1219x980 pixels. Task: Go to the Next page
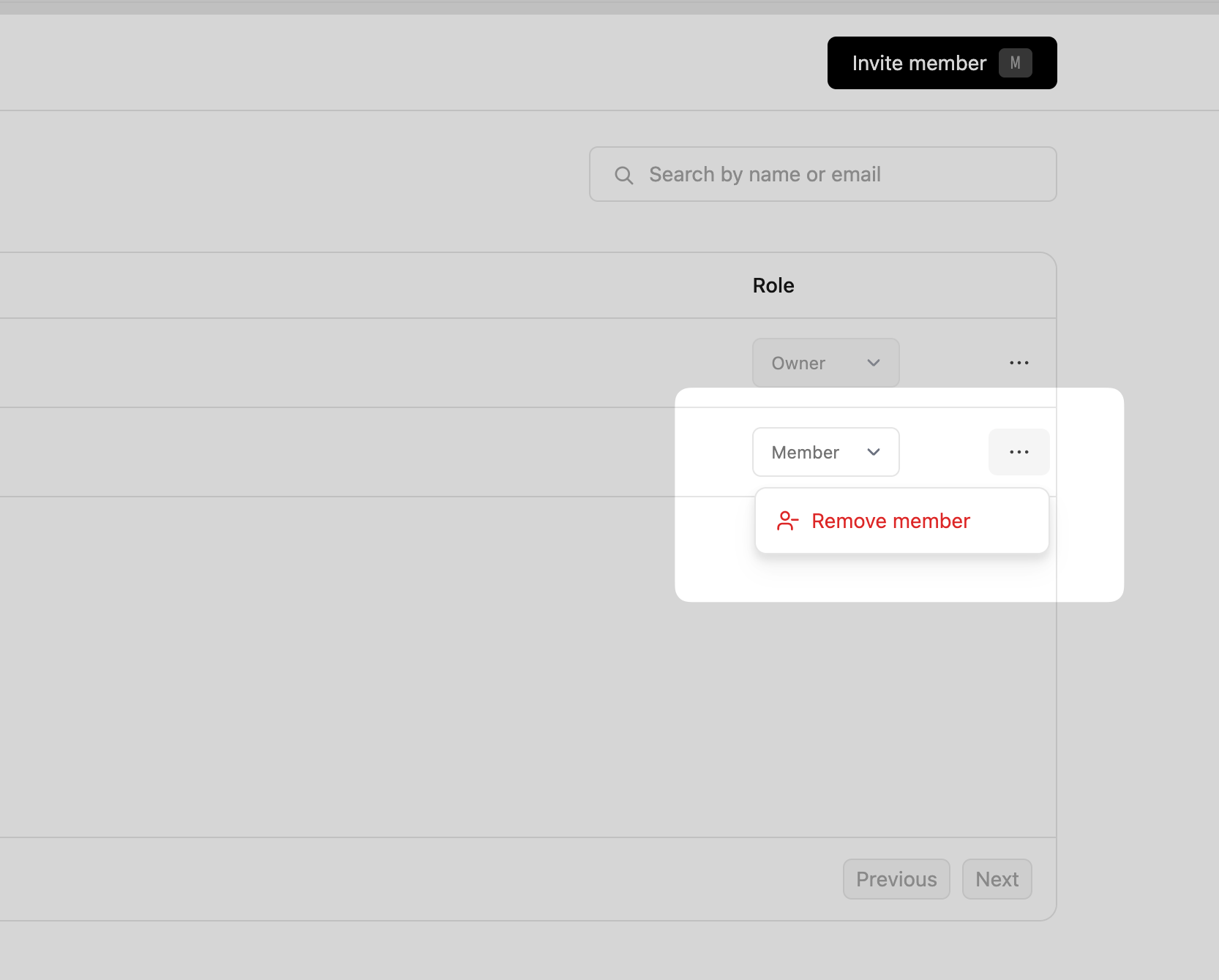click(997, 879)
